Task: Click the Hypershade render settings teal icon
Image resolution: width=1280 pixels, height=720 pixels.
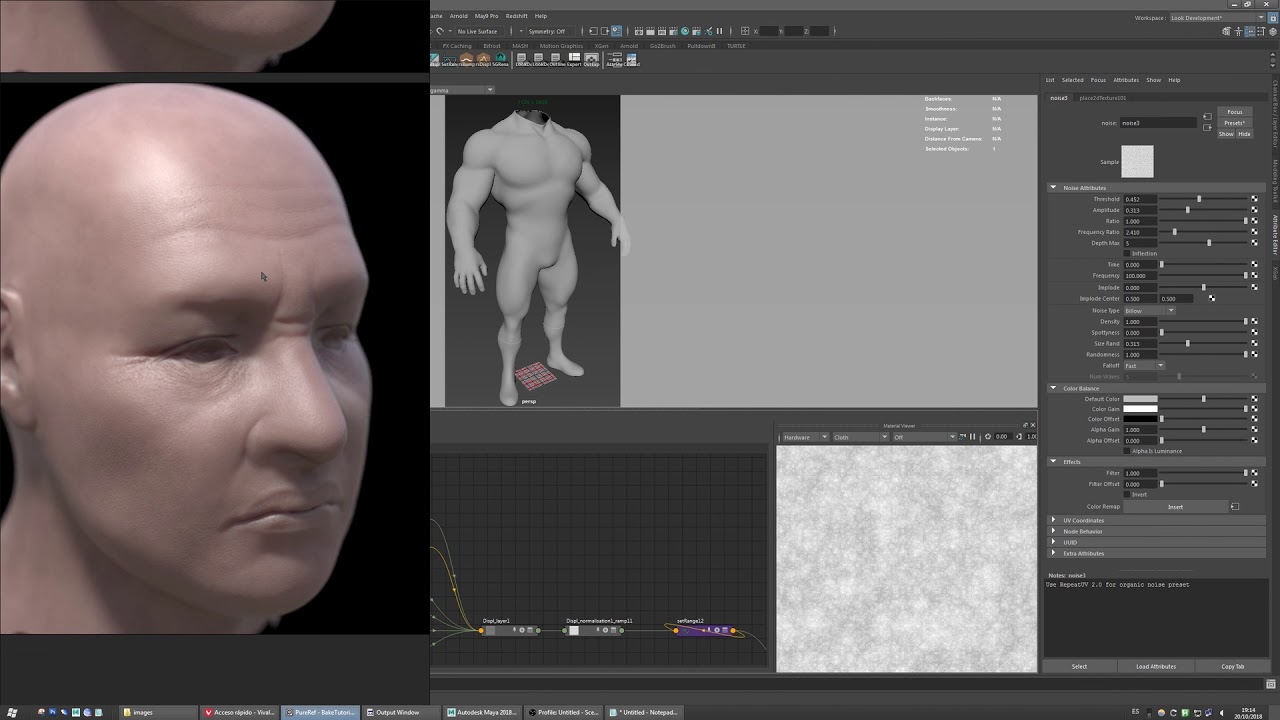Action: pos(685,31)
